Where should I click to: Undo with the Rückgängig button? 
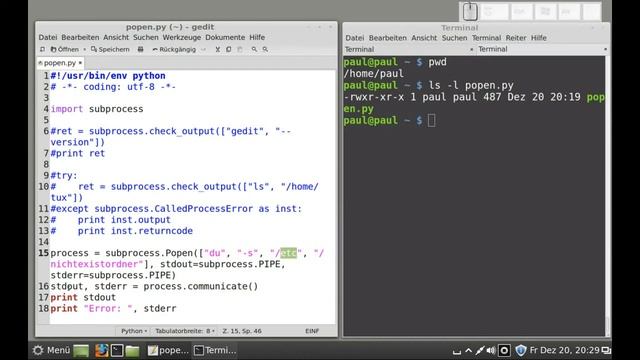coord(174,49)
